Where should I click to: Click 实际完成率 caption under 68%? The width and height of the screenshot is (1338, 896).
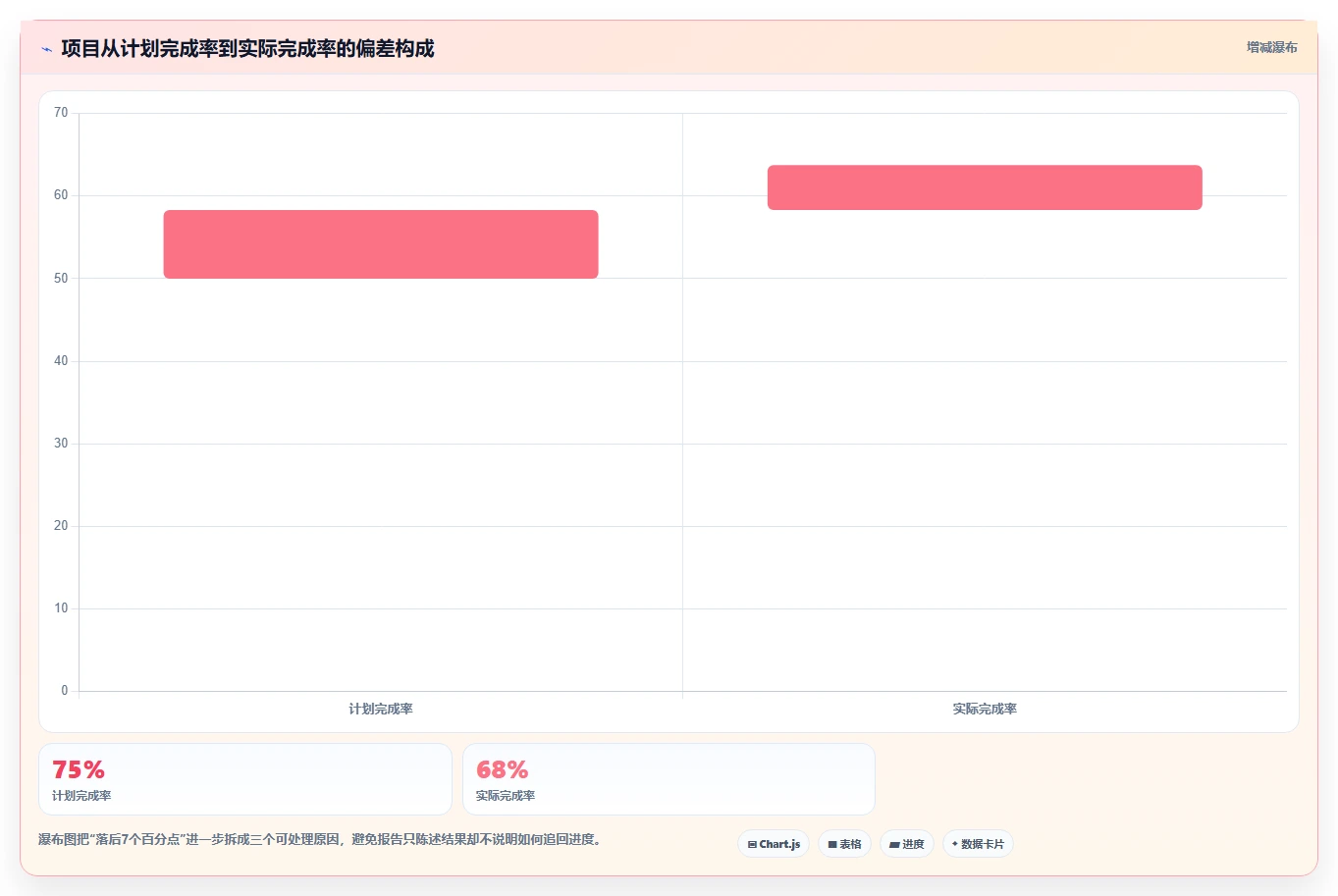[506, 796]
